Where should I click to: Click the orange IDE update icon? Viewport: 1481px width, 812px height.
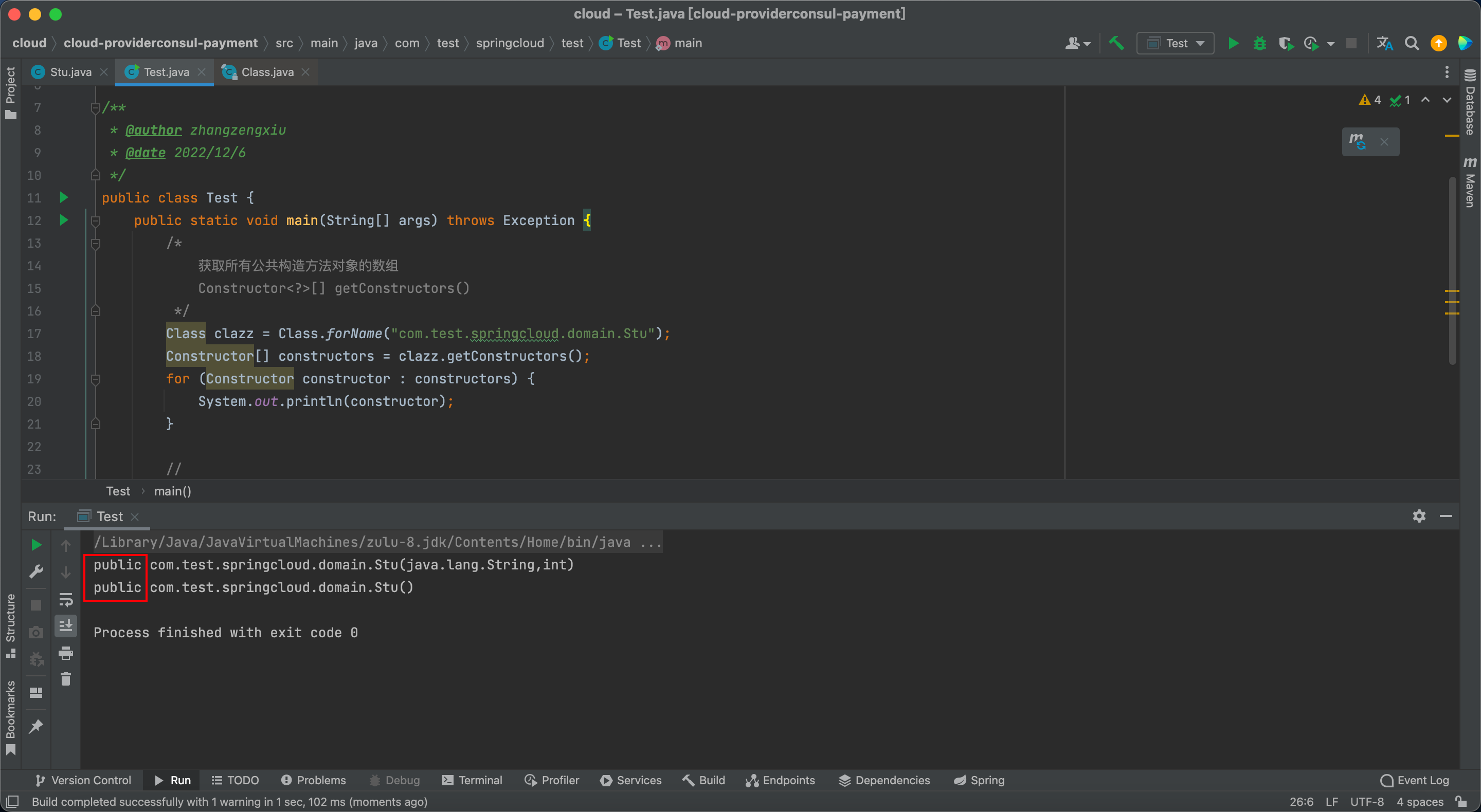1438,43
